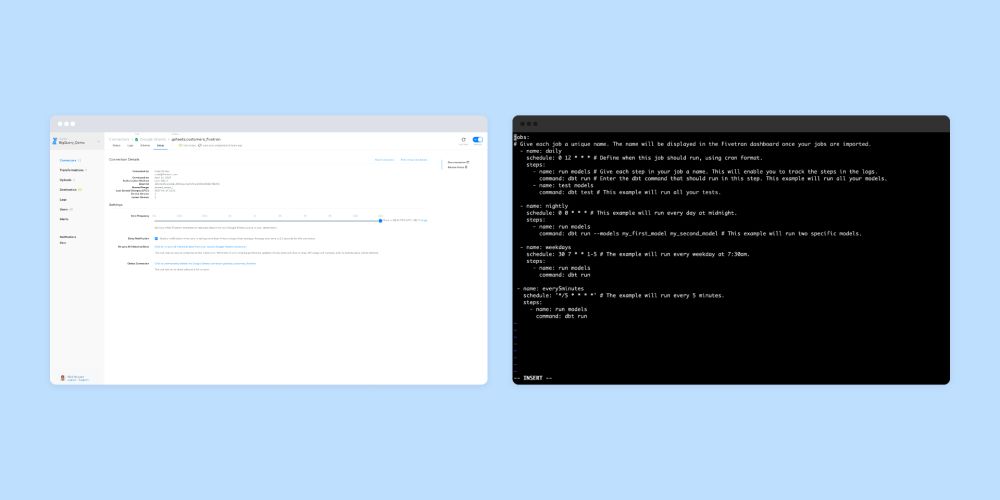Toggle the connector enabled switch

coord(478,140)
